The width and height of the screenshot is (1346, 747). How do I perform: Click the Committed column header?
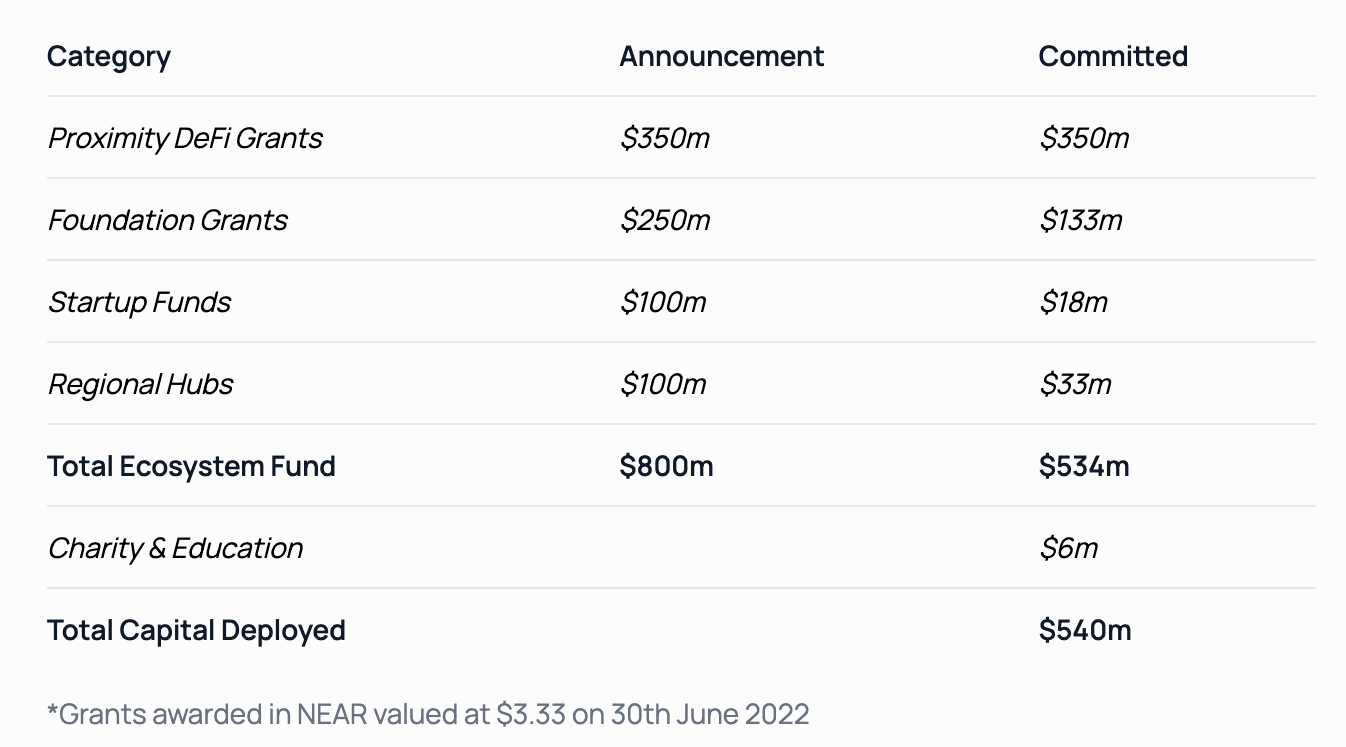[1113, 57]
